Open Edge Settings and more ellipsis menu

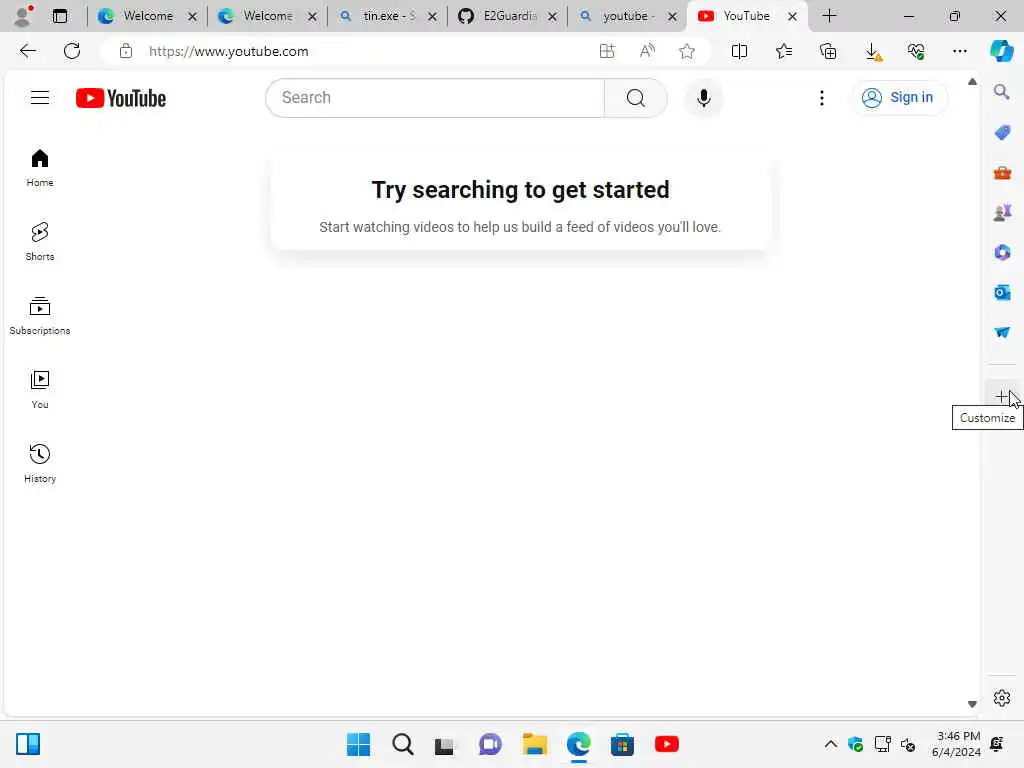[959, 52]
